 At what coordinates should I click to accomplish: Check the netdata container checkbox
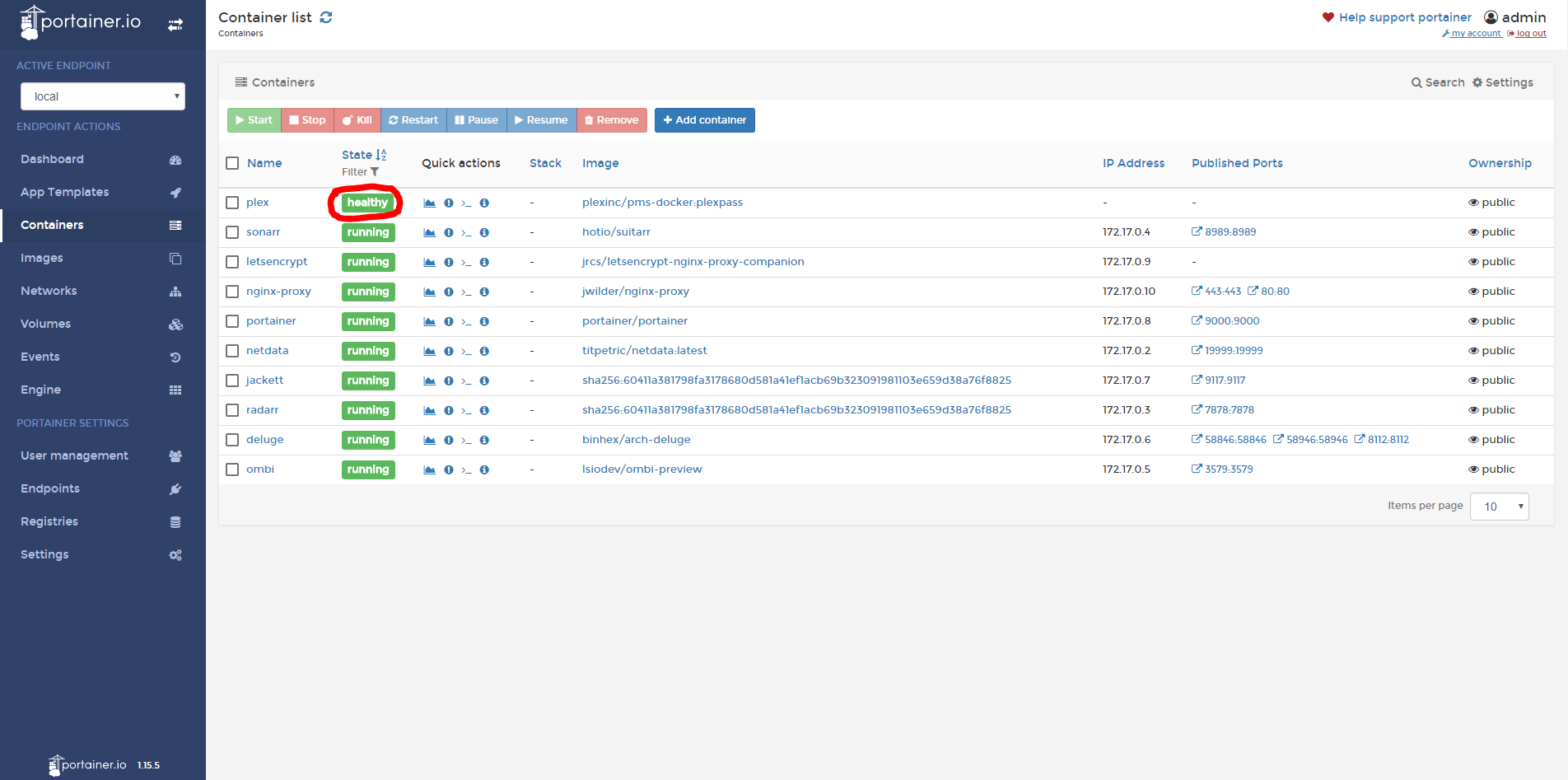point(232,351)
